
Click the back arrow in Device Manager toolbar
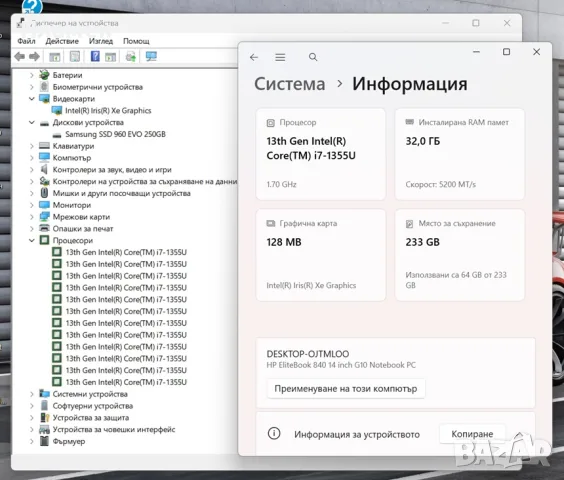(x=19, y=56)
